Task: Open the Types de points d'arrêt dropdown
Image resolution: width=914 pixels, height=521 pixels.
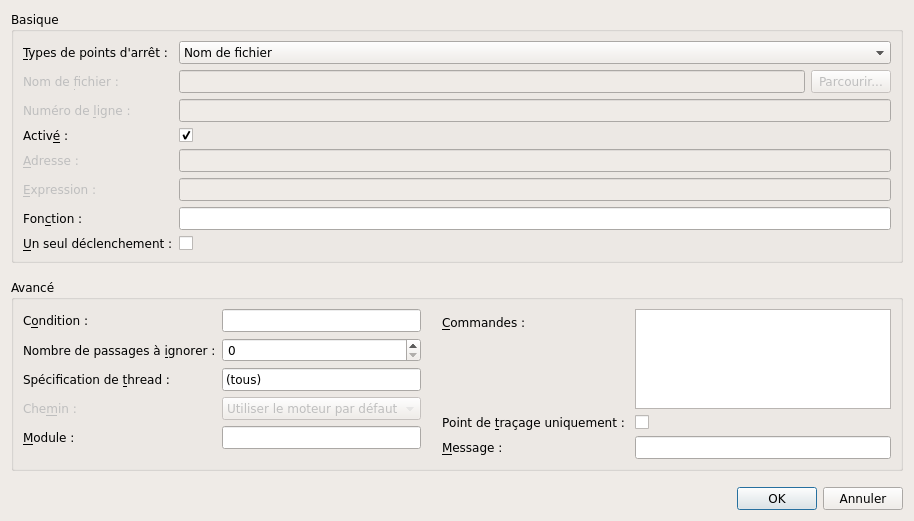Action: tap(534, 53)
